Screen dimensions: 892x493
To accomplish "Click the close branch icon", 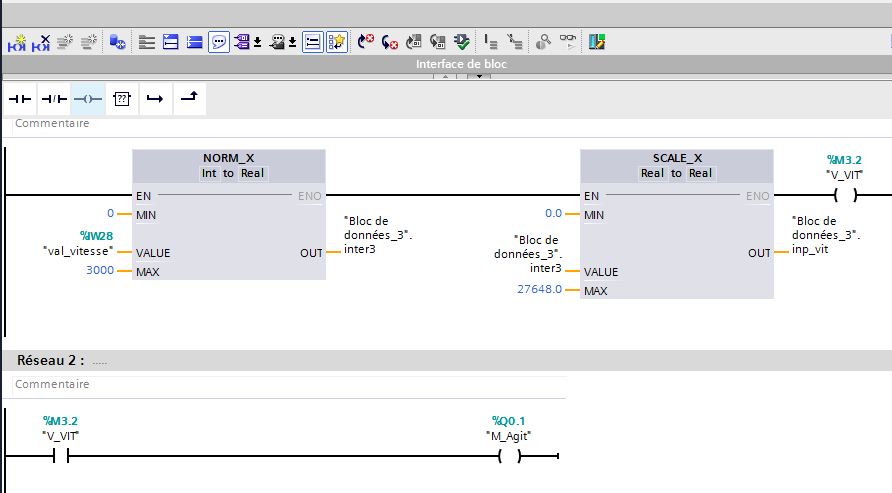I will [x=189, y=98].
